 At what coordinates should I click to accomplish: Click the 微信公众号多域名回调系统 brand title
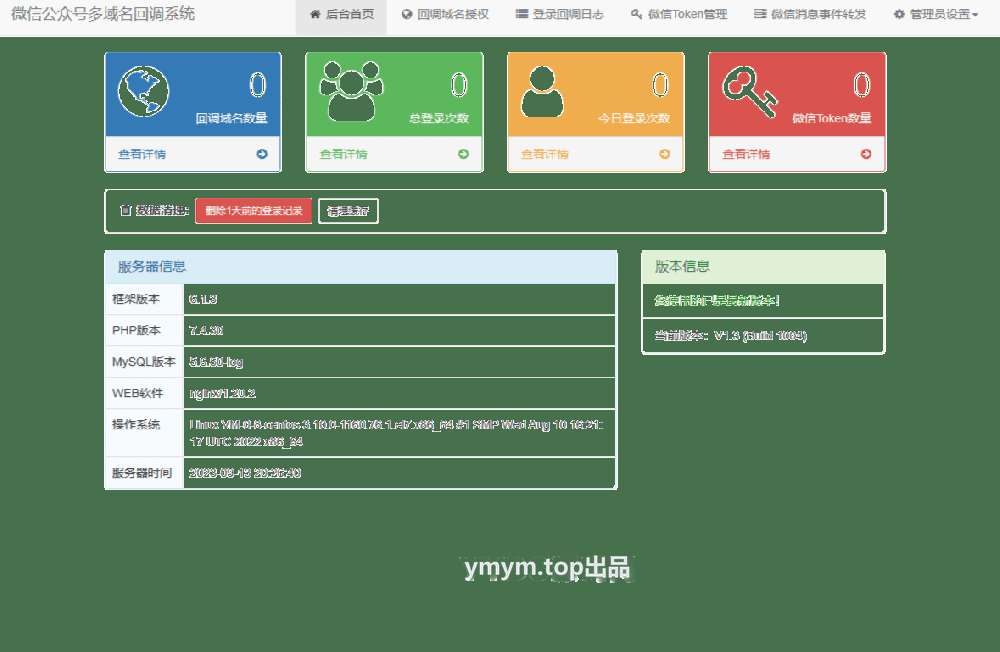point(103,14)
